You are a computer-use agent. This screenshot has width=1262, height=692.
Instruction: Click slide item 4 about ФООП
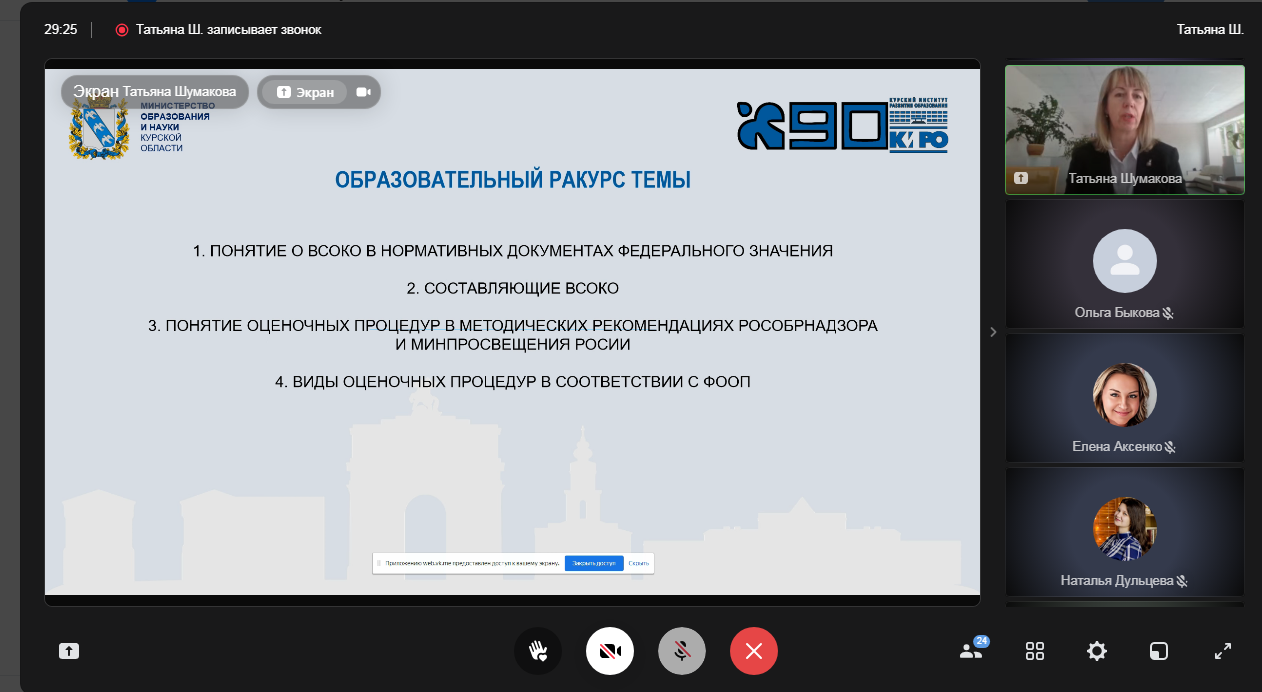(x=513, y=382)
